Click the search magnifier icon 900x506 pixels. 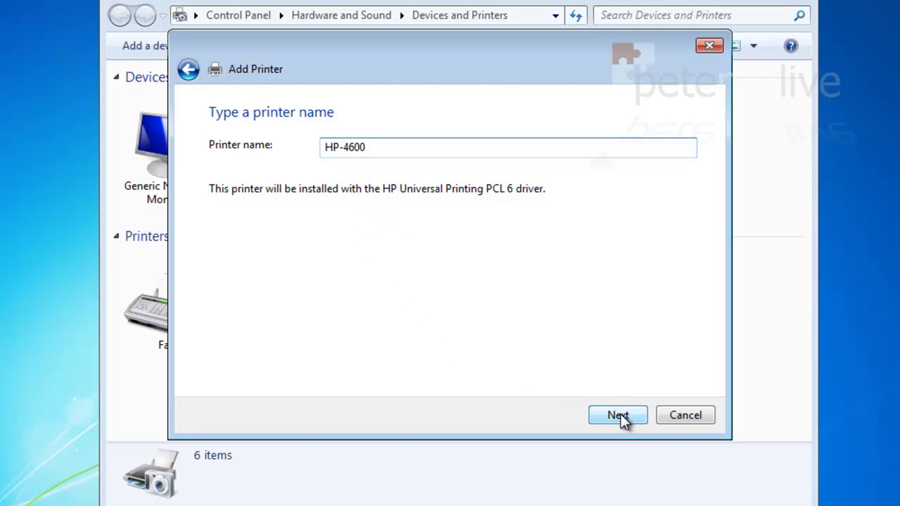tap(799, 15)
